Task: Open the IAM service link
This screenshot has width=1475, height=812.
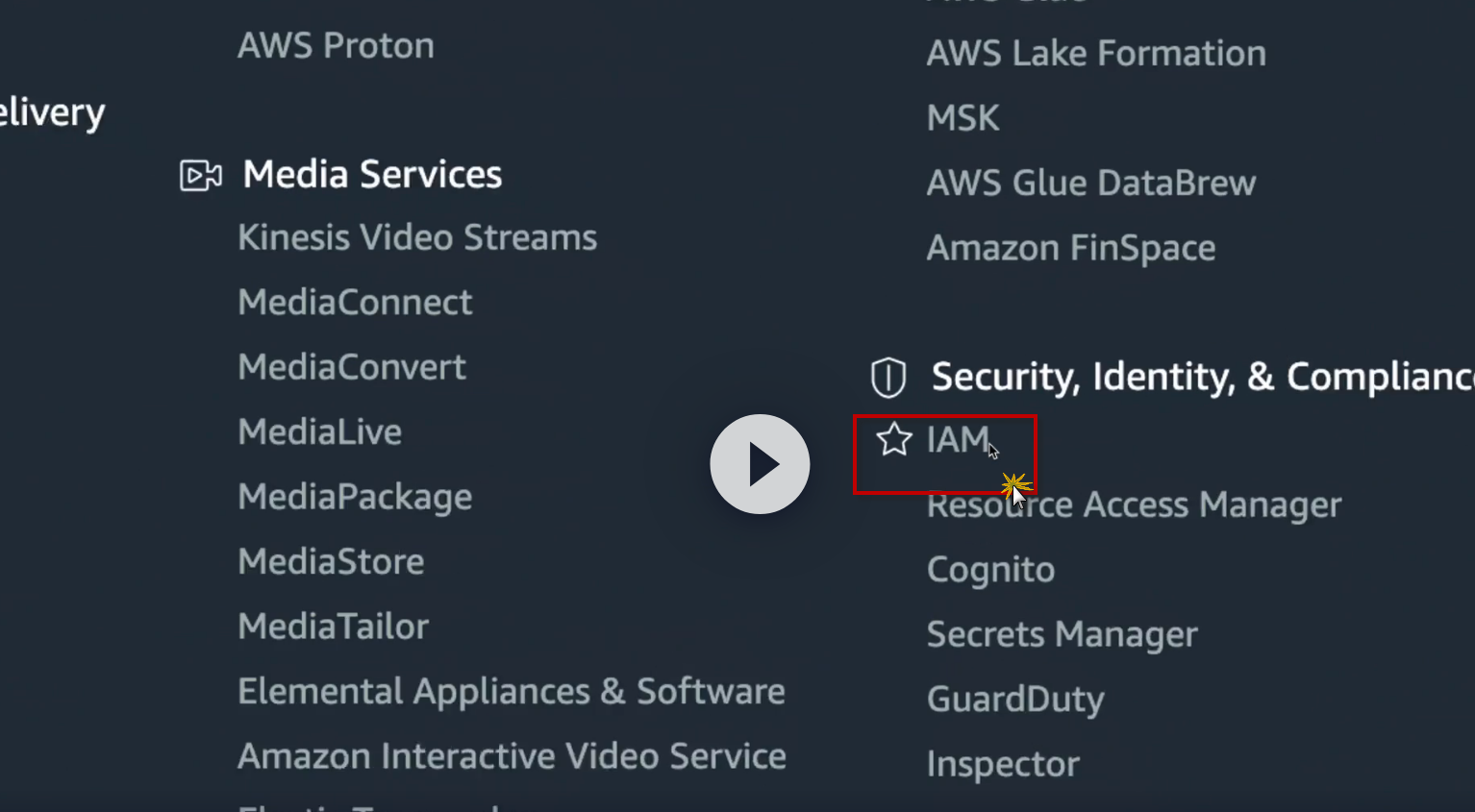Action: point(957,440)
